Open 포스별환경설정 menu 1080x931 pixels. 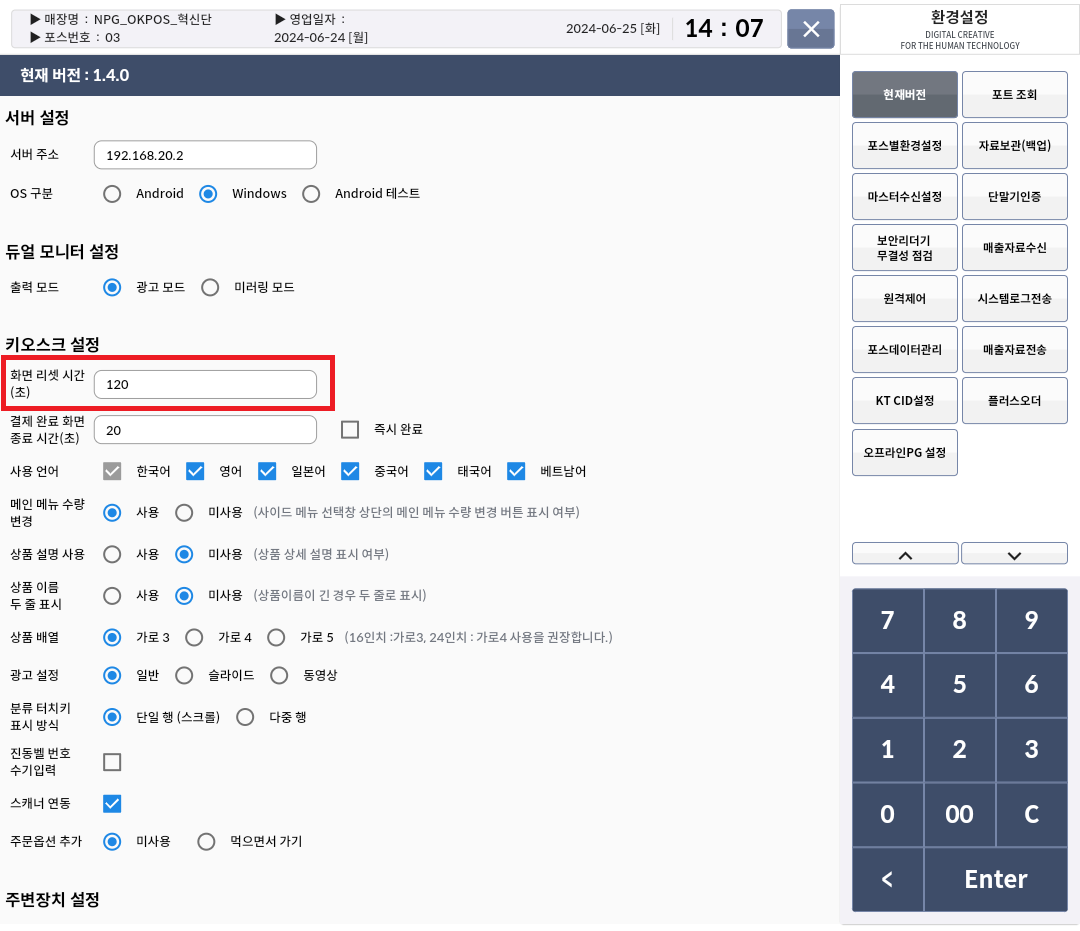tap(904, 146)
